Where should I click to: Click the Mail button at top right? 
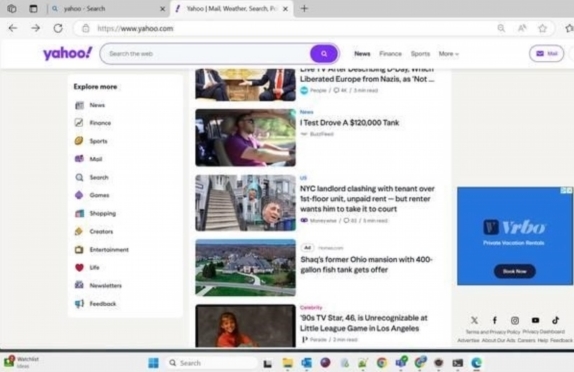(547, 54)
